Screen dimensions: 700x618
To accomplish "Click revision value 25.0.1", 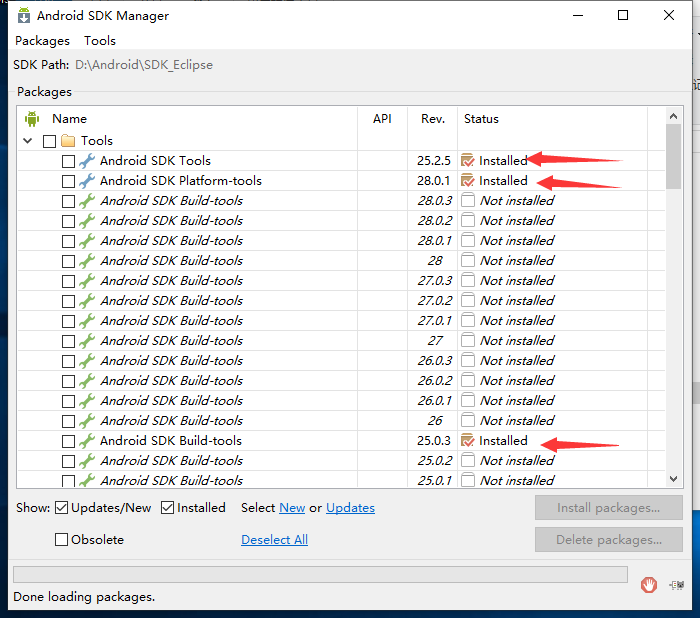I will click(x=435, y=480).
